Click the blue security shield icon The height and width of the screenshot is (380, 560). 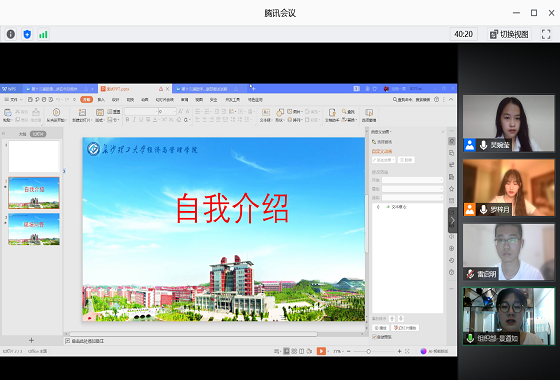(x=27, y=34)
